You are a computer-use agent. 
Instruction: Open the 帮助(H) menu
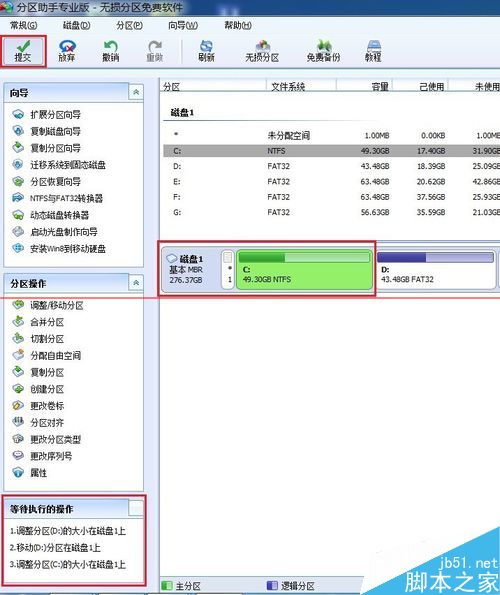tap(238, 25)
